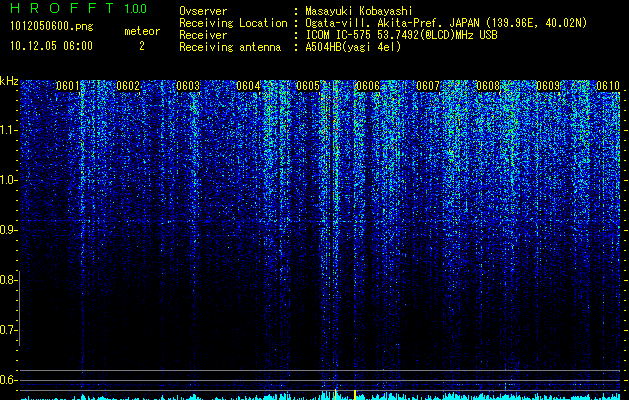Click the gray vertical bar beside 0.8
This screenshot has height=400, width=629.
click(x=19, y=308)
